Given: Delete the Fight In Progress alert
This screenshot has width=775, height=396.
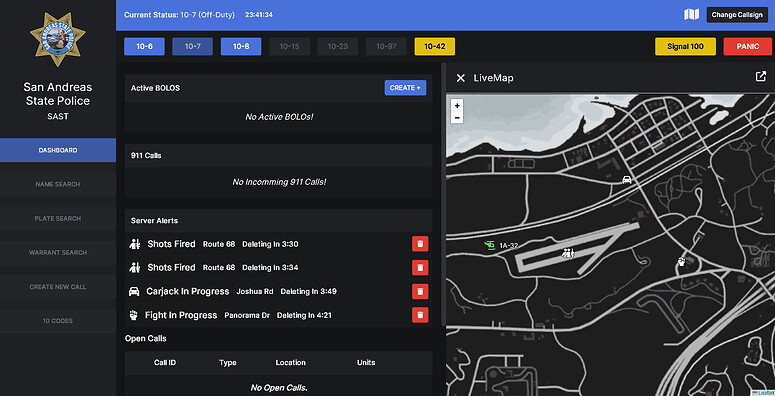Looking at the screenshot, I should (x=420, y=315).
